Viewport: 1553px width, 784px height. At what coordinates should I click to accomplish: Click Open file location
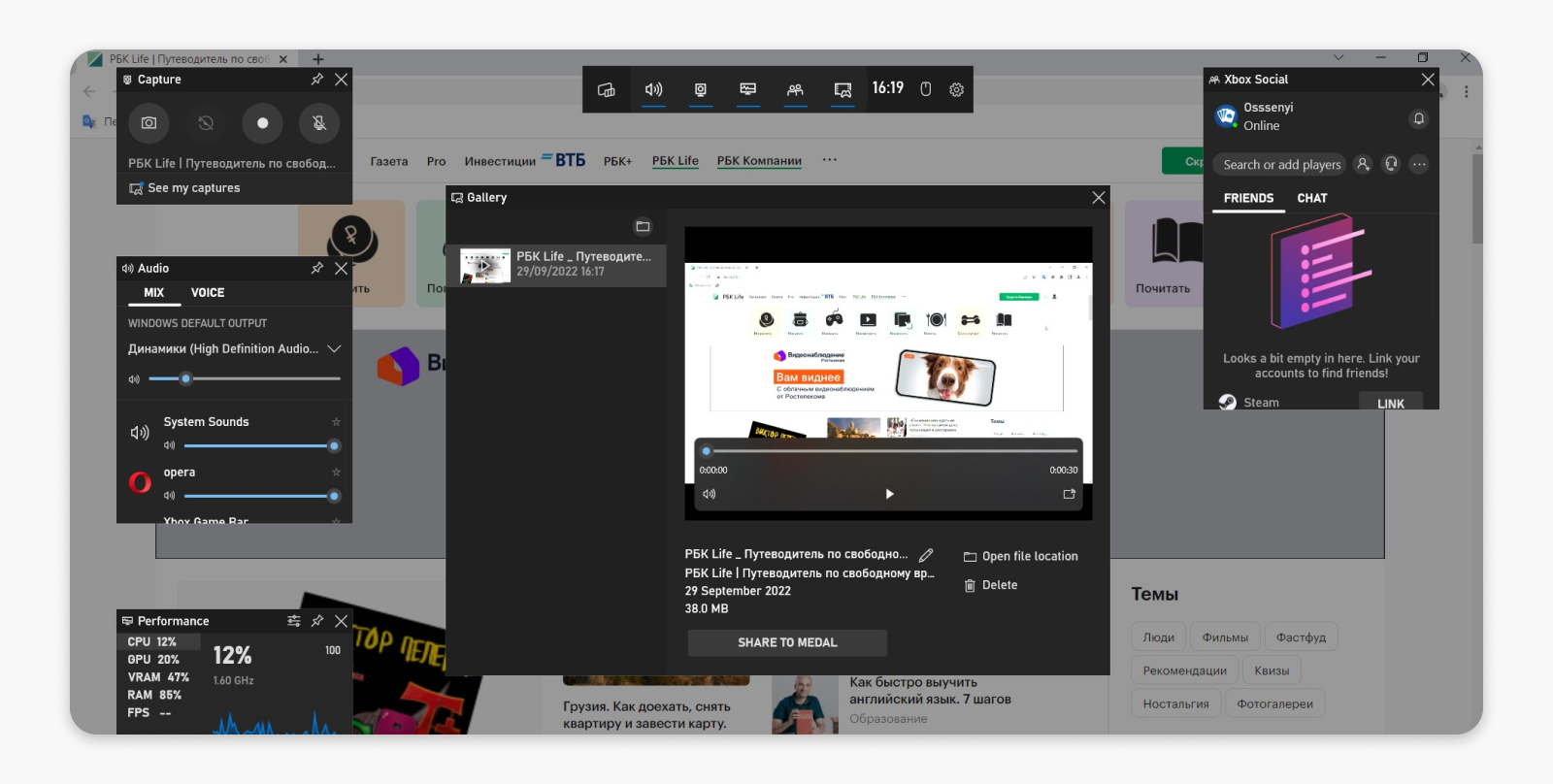[1020, 556]
